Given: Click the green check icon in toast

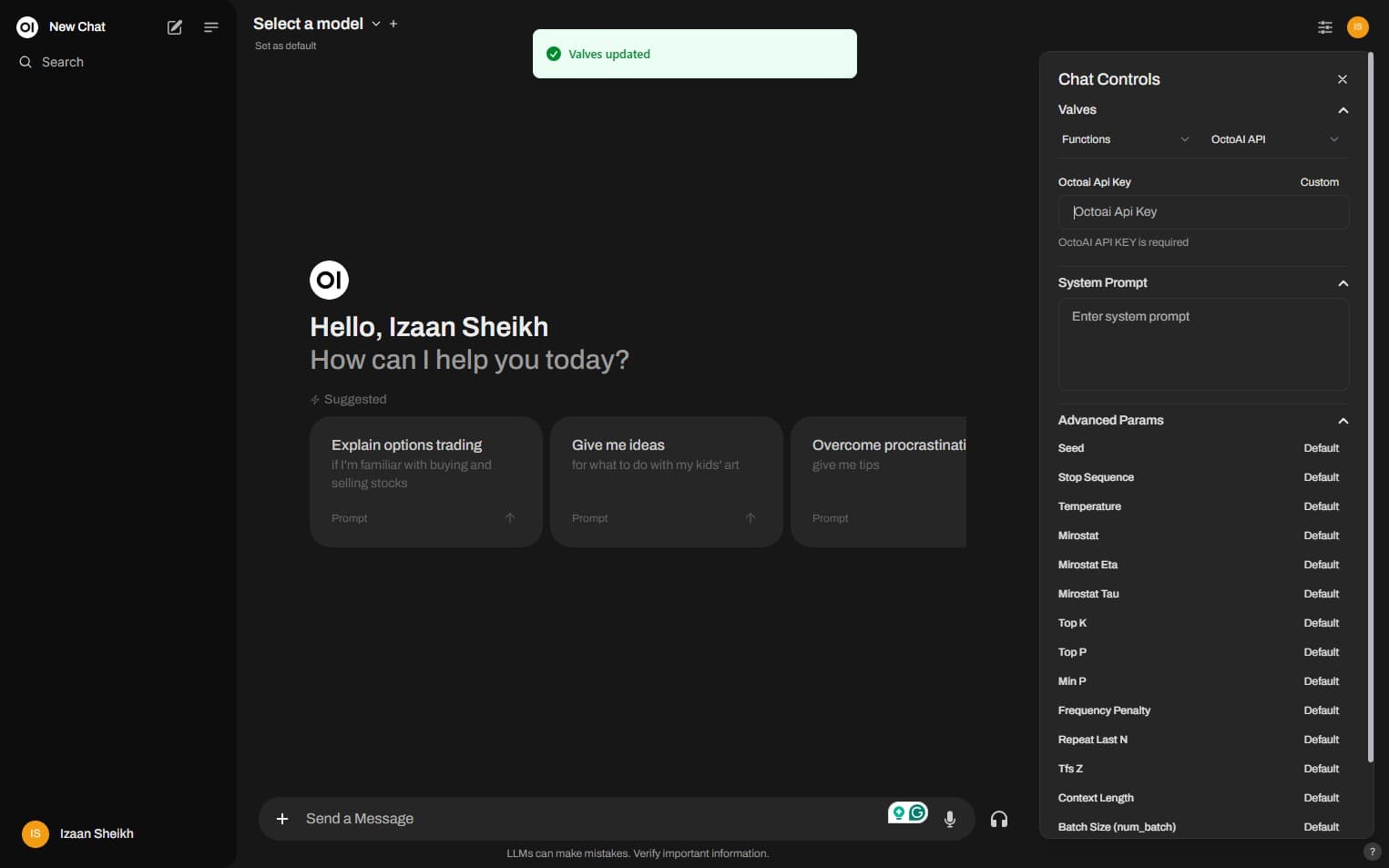Looking at the screenshot, I should pyautogui.click(x=554, y=54).
